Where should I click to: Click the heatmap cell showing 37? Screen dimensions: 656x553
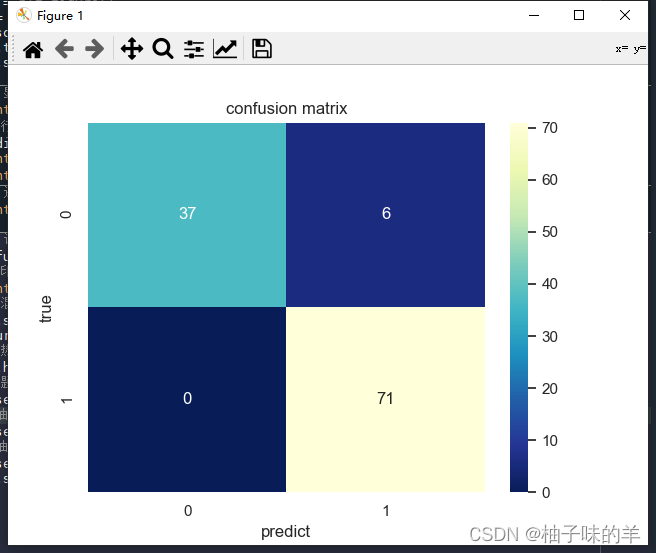coord(187,215)
